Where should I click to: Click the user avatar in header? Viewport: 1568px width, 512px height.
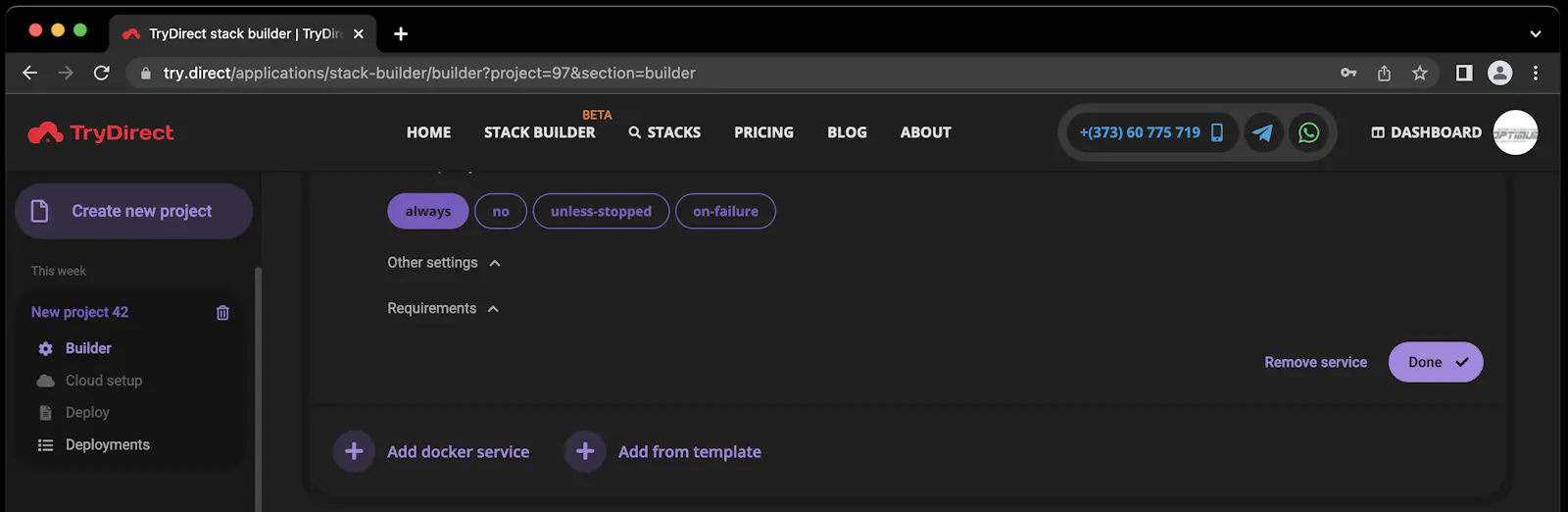click(x=1515, y=132)
